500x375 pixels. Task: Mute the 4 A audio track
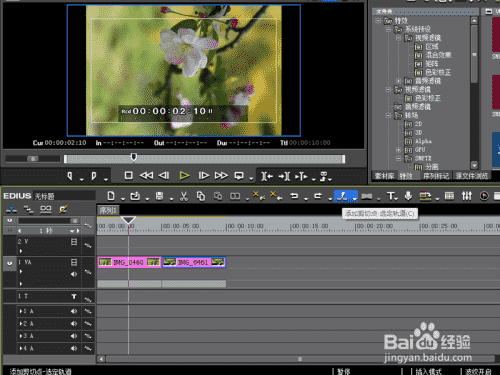tap(74, 348)
